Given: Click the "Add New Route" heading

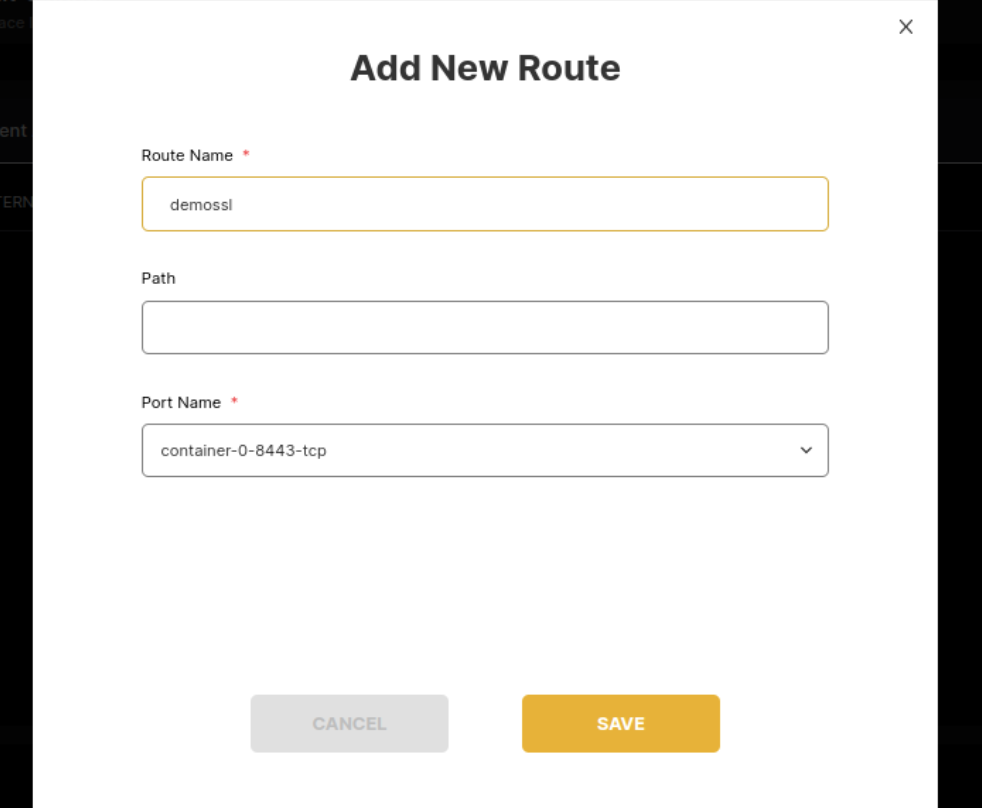Looking at the screenshot, I should coord(485,68).
